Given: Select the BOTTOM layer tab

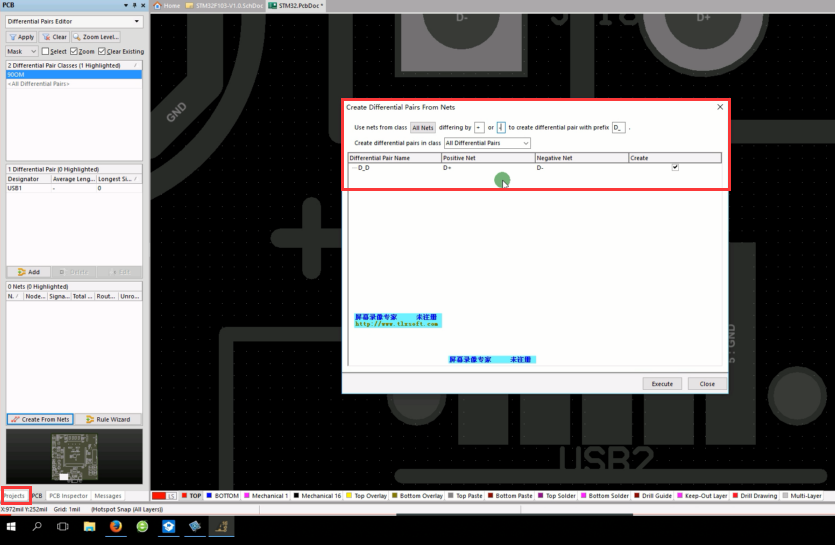Looking at the screenshot, I should tap(223, 495).
